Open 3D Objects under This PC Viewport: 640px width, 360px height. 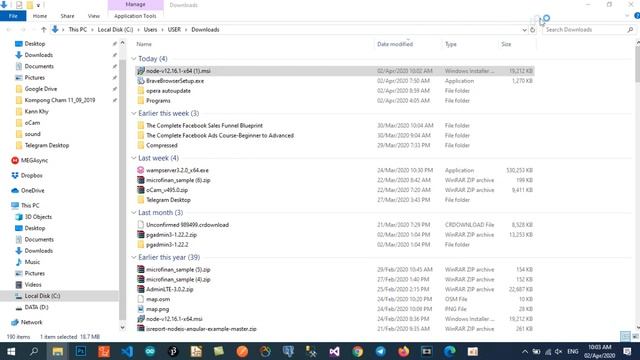click(33, 217)
